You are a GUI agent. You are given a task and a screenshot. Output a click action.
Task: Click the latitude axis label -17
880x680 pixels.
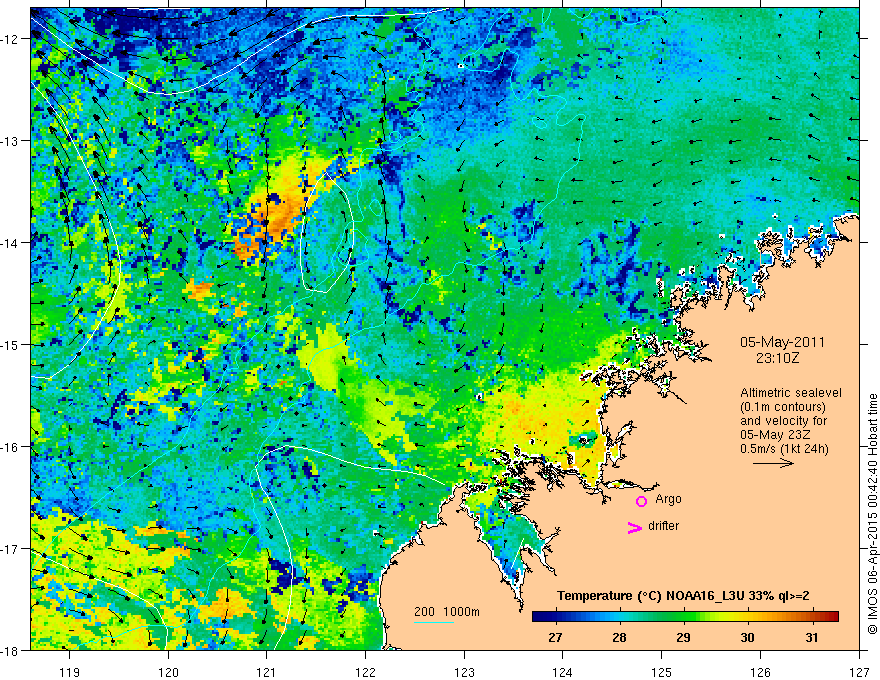(10, 549)
